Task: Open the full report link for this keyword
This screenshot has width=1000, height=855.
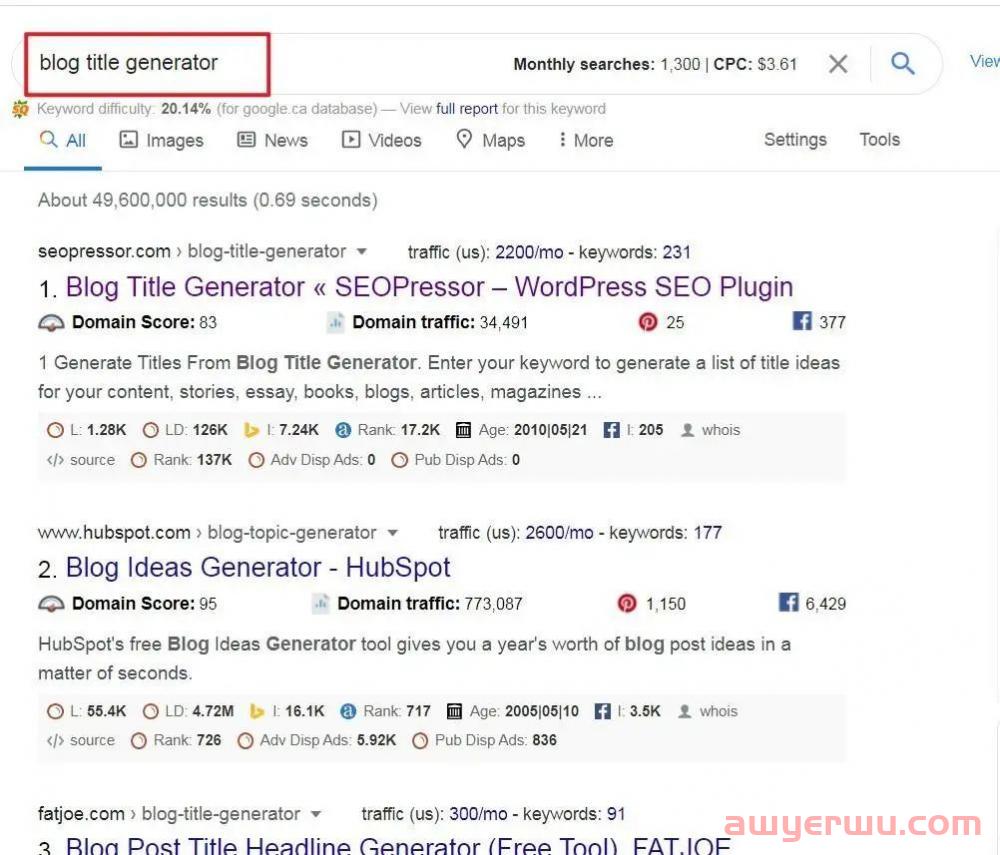Action: coord(467,109)
